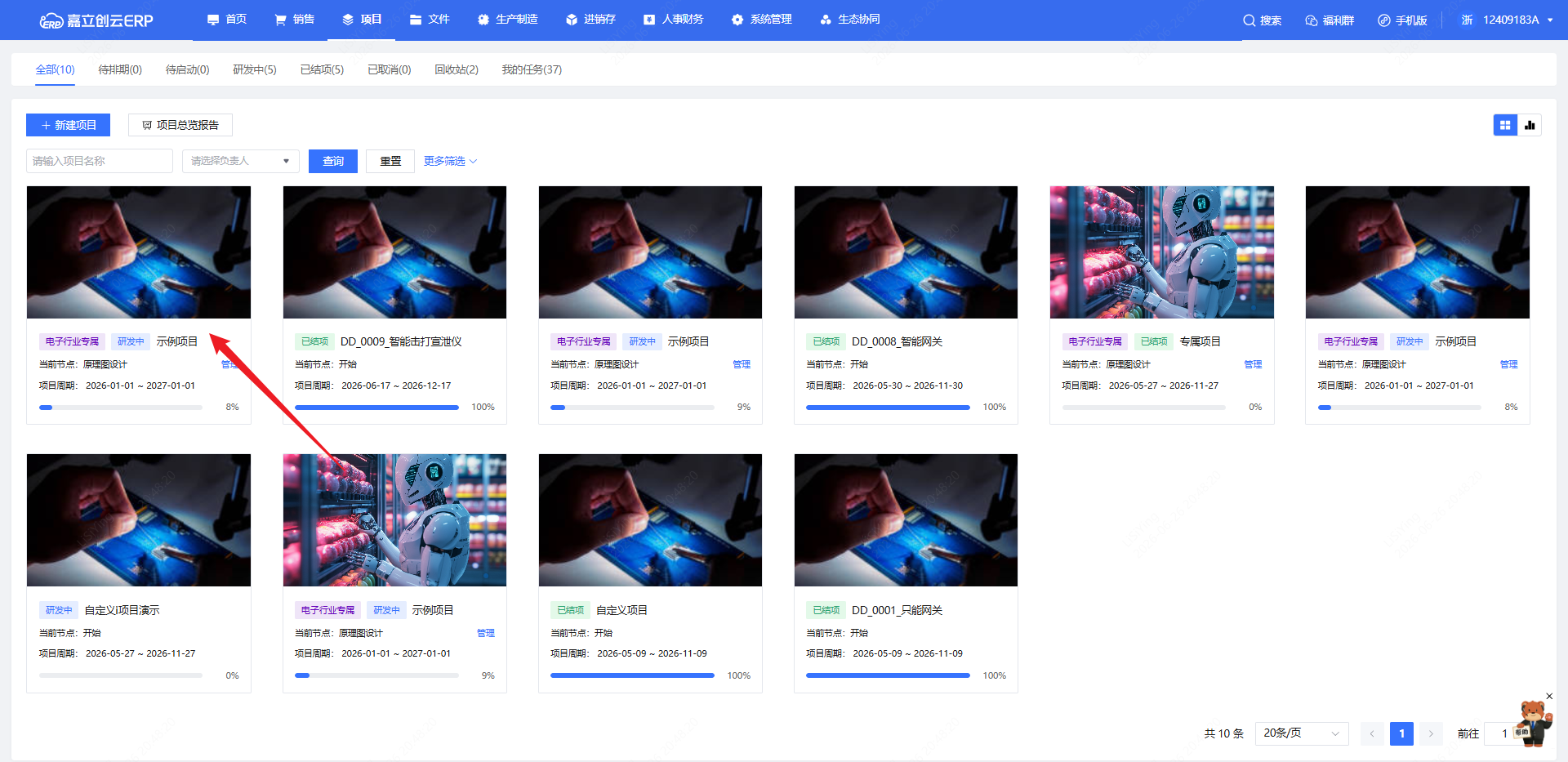
Task: Click the 新建项目 button
Action: (x=69, y=125)
